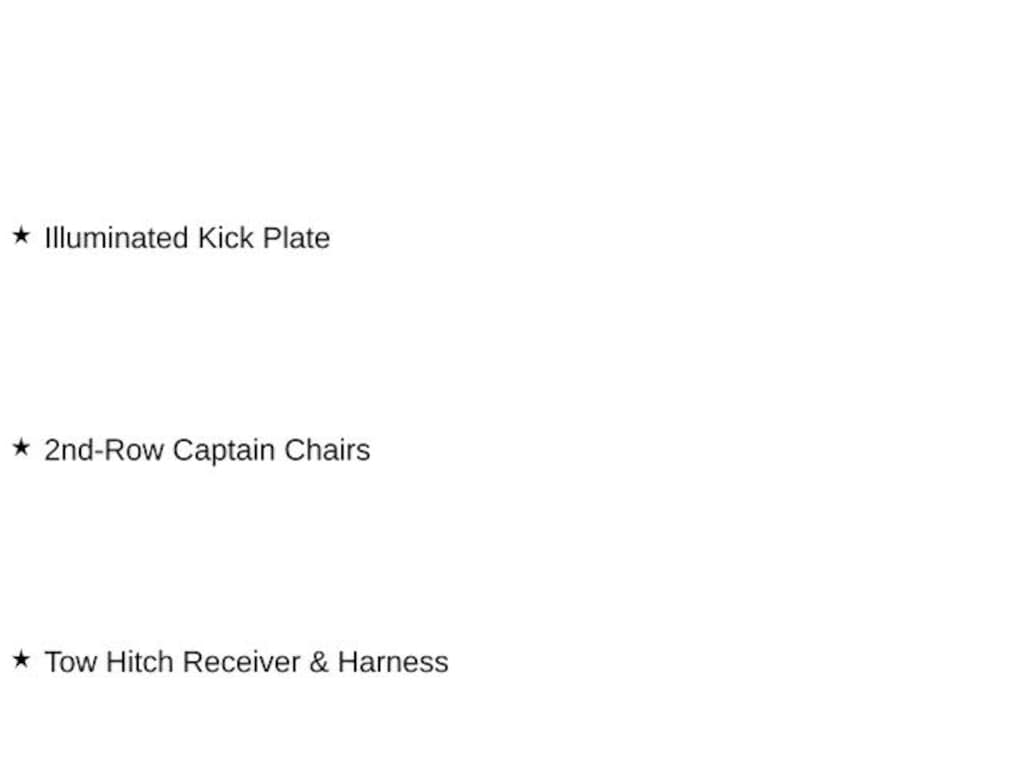1024x768 pixels.
Task: Click the word Illuminated
Action: [x=116, y=238]
